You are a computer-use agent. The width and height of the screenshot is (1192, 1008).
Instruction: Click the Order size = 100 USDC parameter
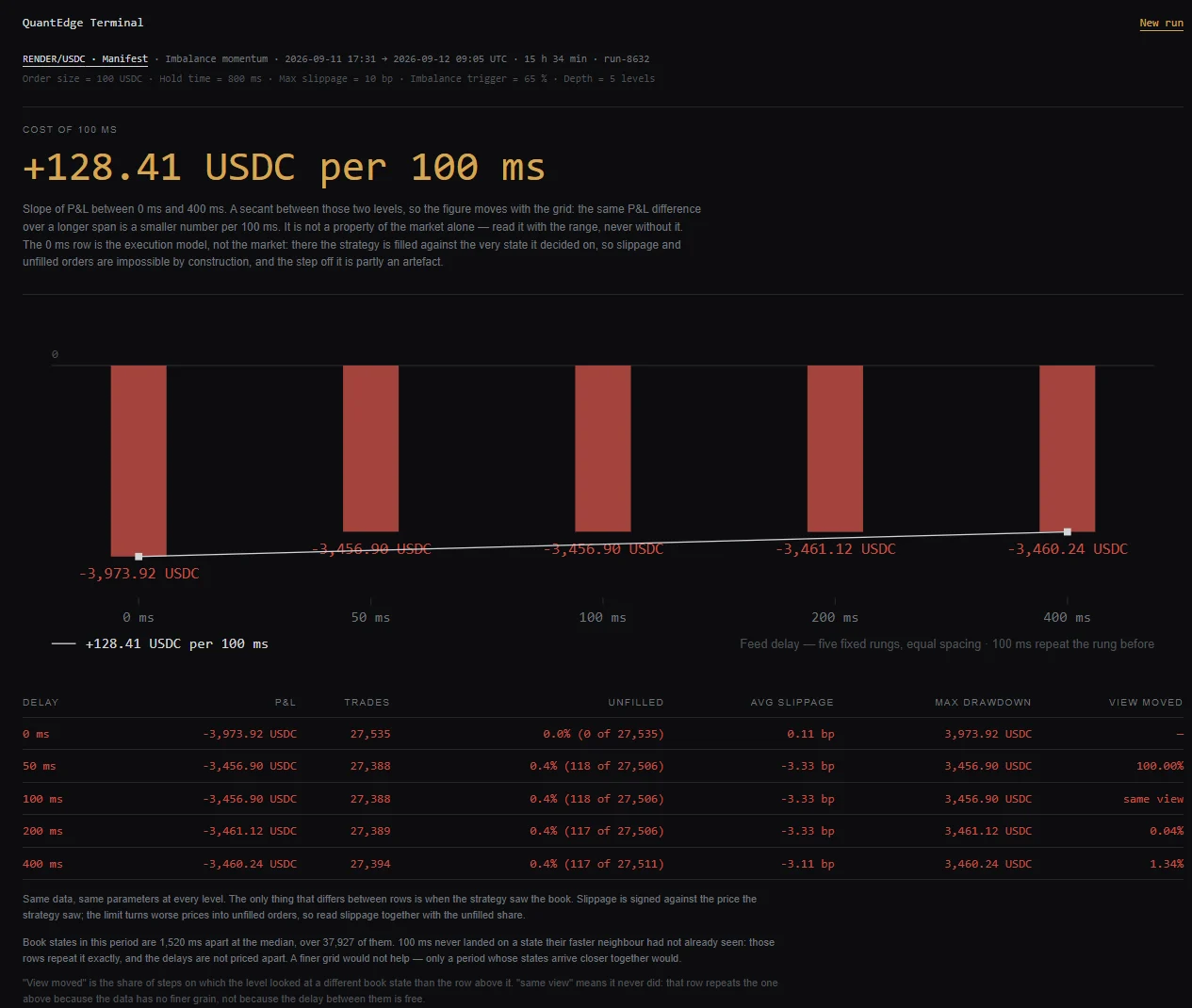(x=82, y=78)
